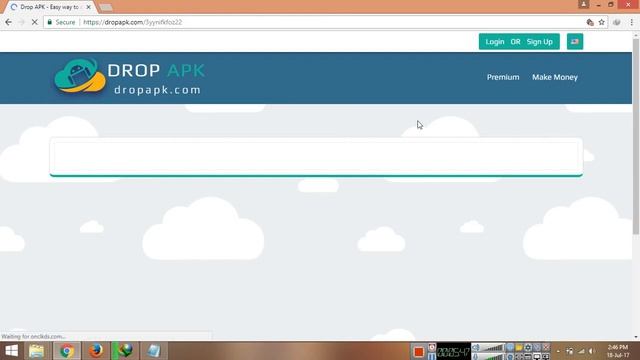Open Chrome three-dot menu
640x360 pixels.
632,22
